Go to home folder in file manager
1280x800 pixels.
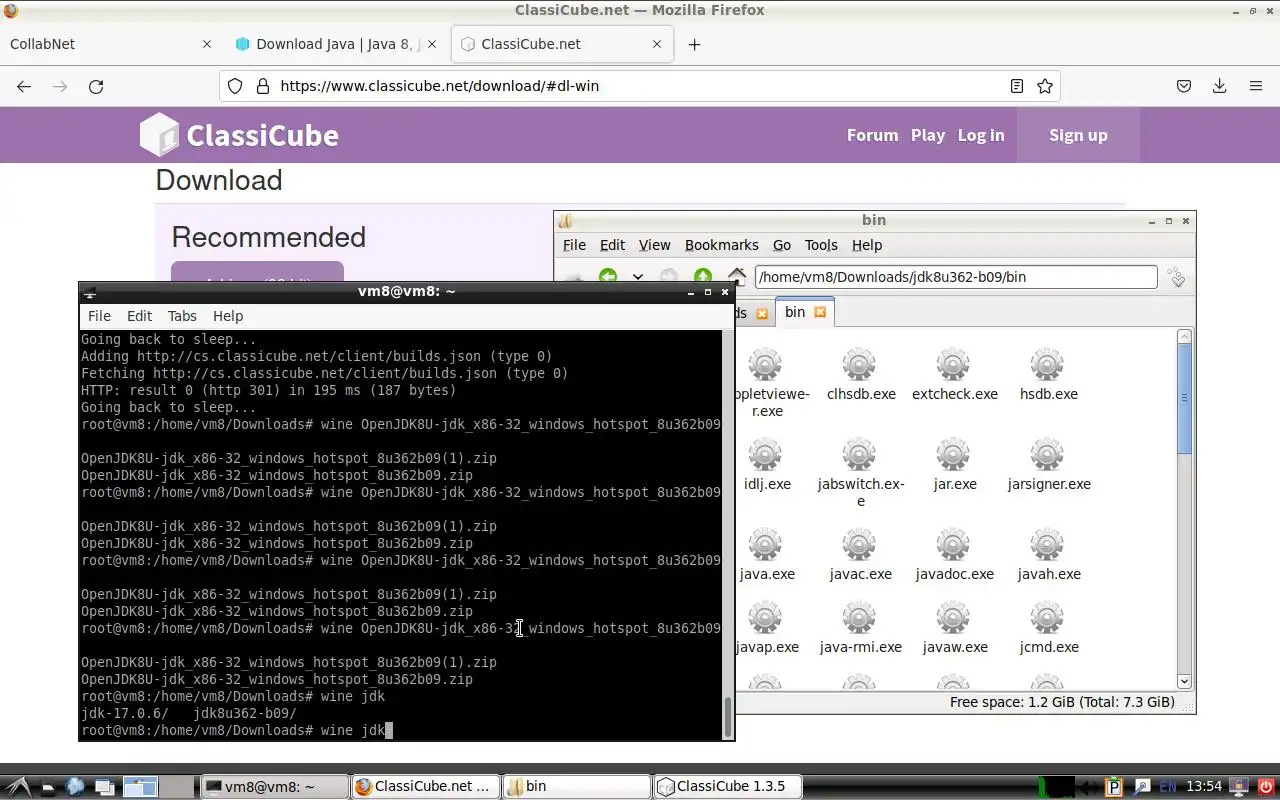tap(737, 277)
